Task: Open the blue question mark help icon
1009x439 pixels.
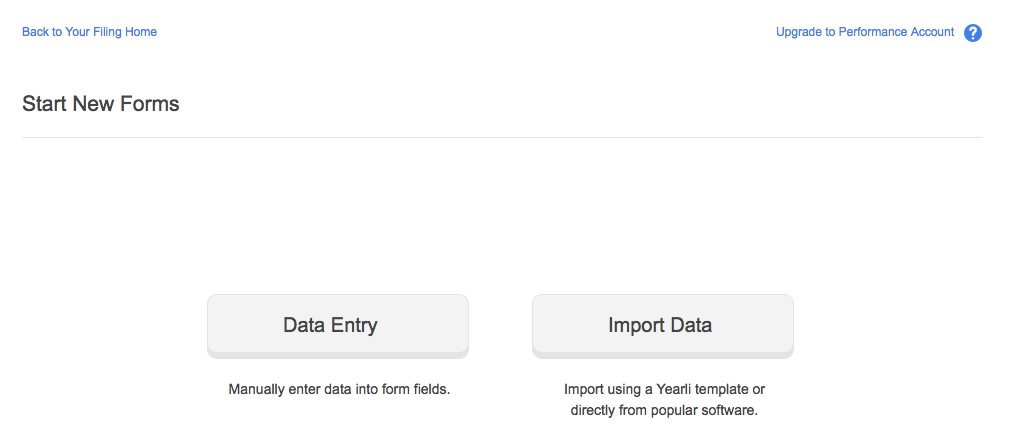Action: pos(973,33)
